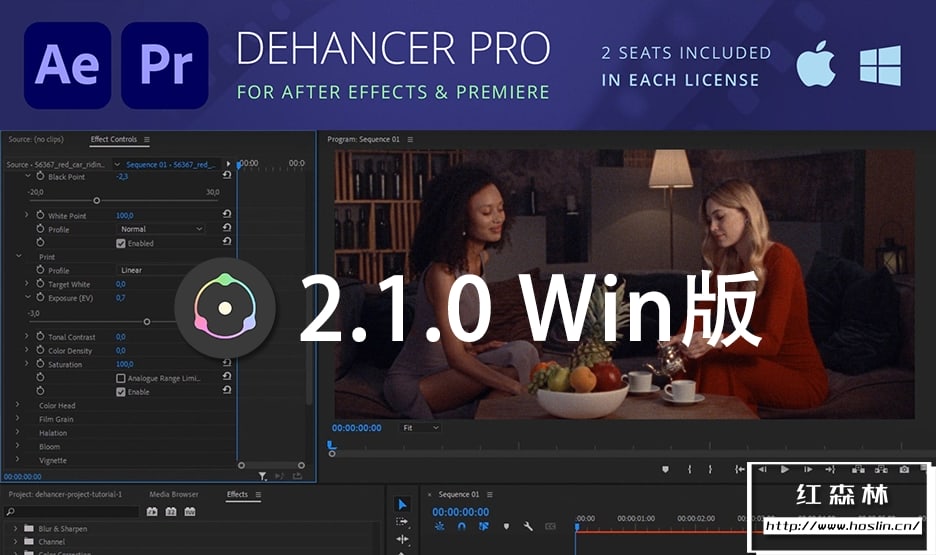Expand the Vignette section
936x555 pixels.
pos(17,460)
